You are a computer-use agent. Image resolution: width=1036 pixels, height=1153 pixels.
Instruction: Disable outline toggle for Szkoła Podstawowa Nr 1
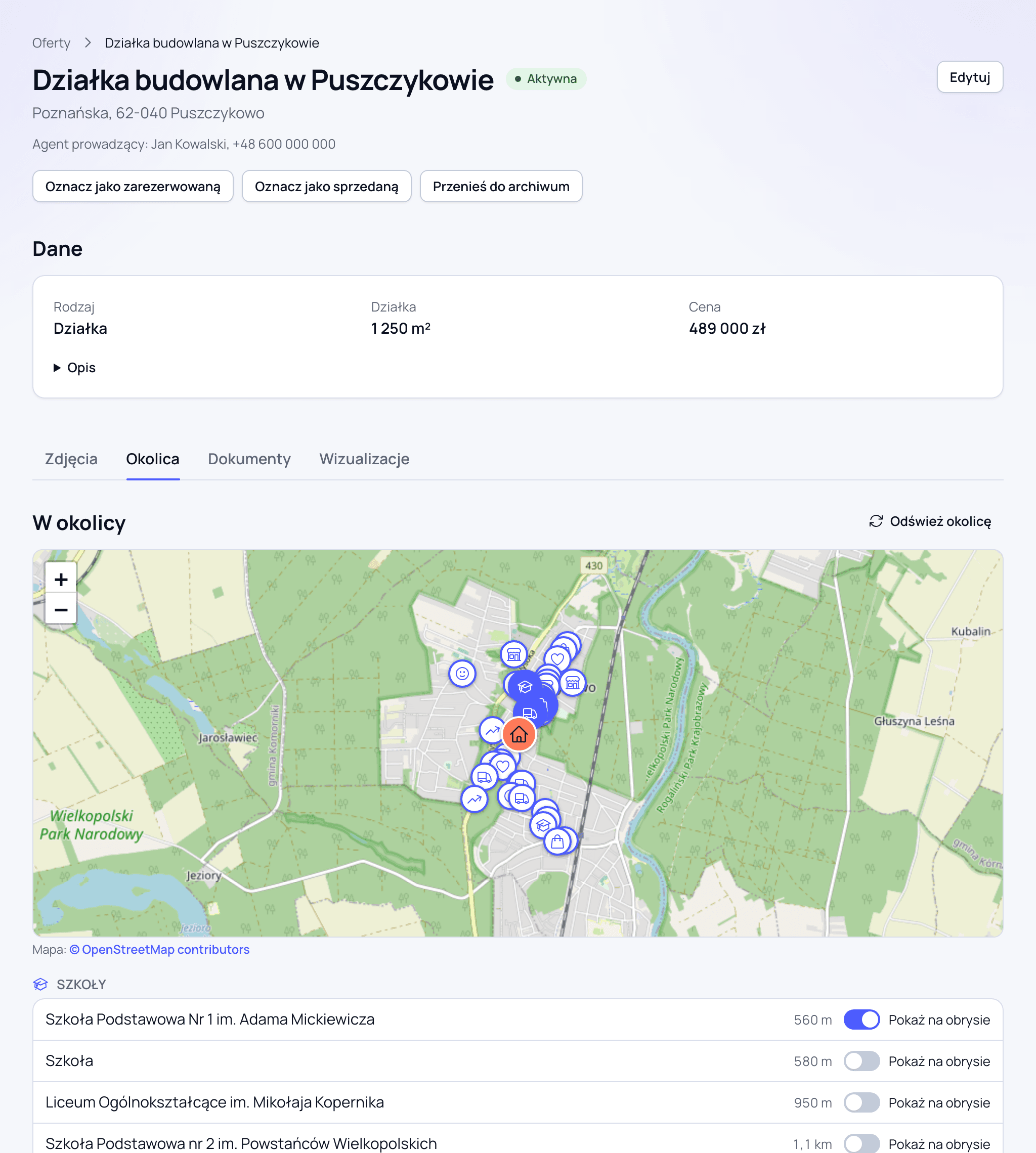tap(861, 1019)
